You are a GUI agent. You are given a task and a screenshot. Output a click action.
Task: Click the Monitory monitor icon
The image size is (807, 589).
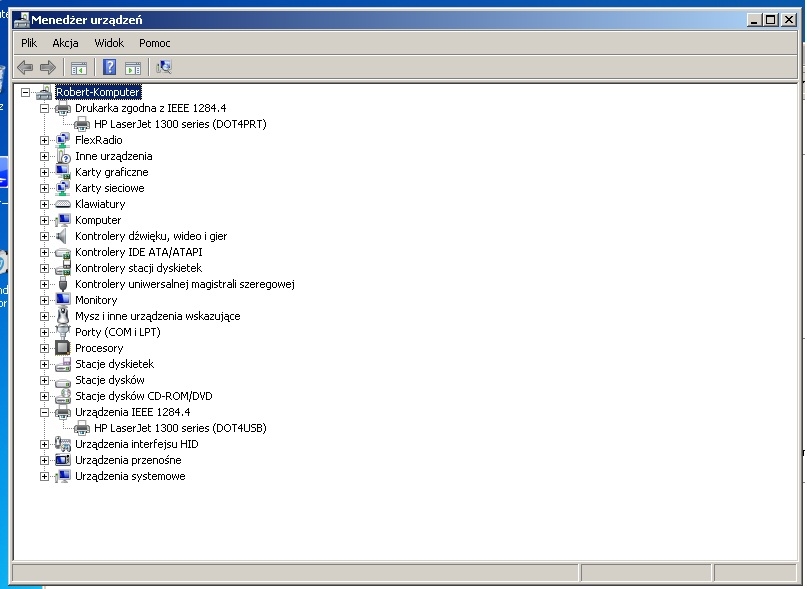tap(63, 300)
